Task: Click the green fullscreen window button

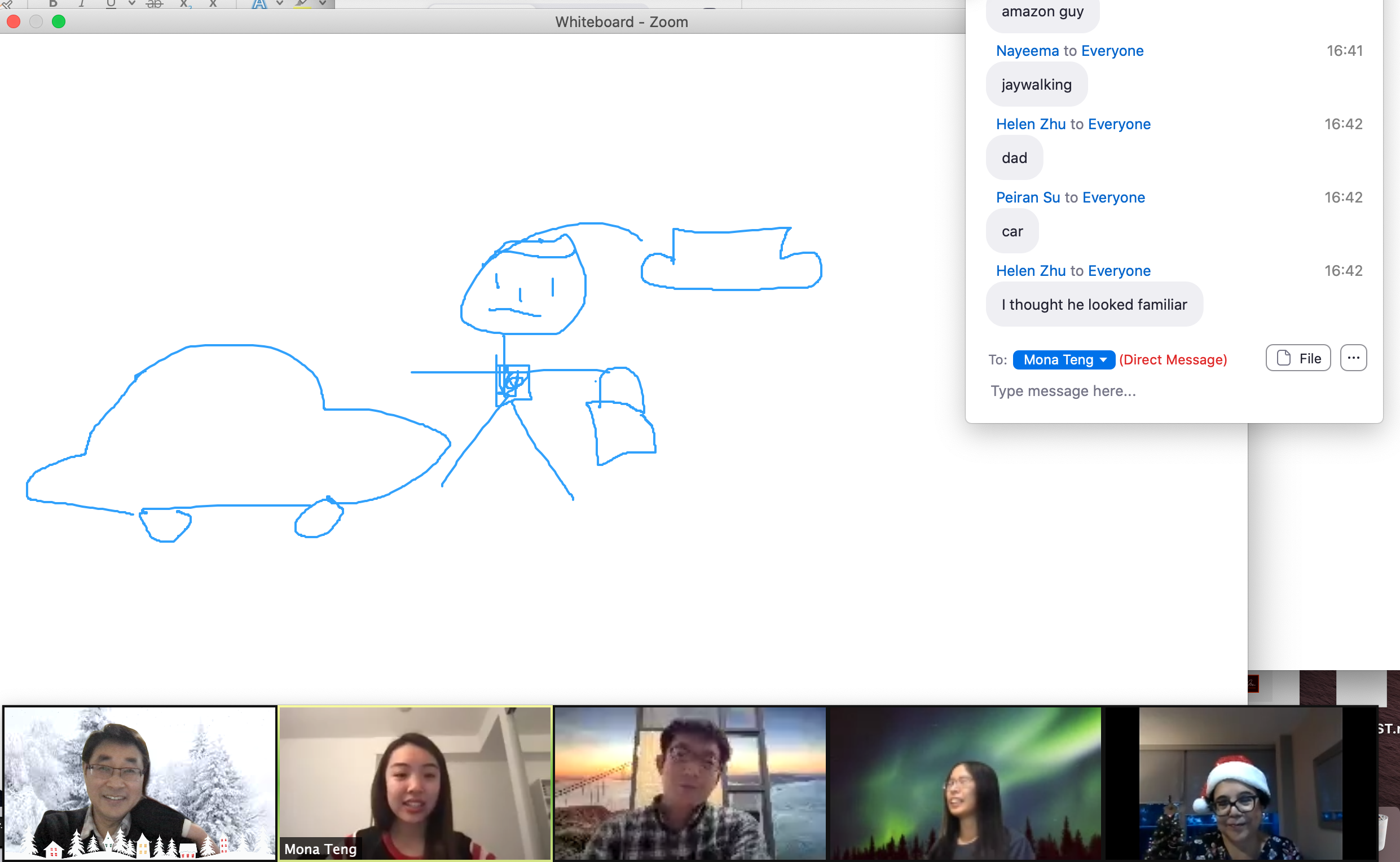Action: click(x=59, y=21)
